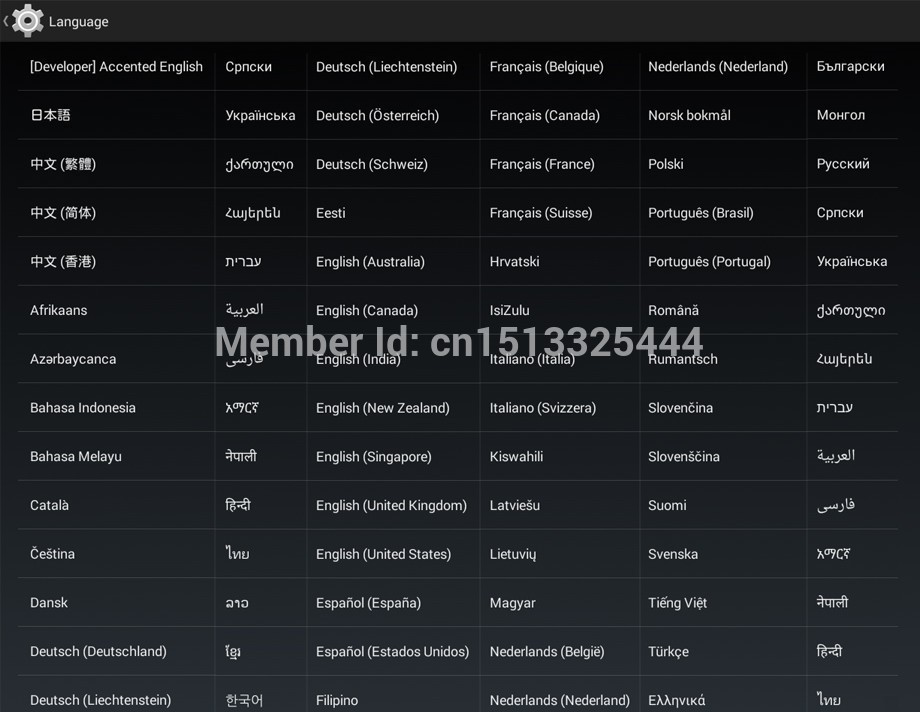
Task: Choose 한국어 as the language
Action: 244,700
